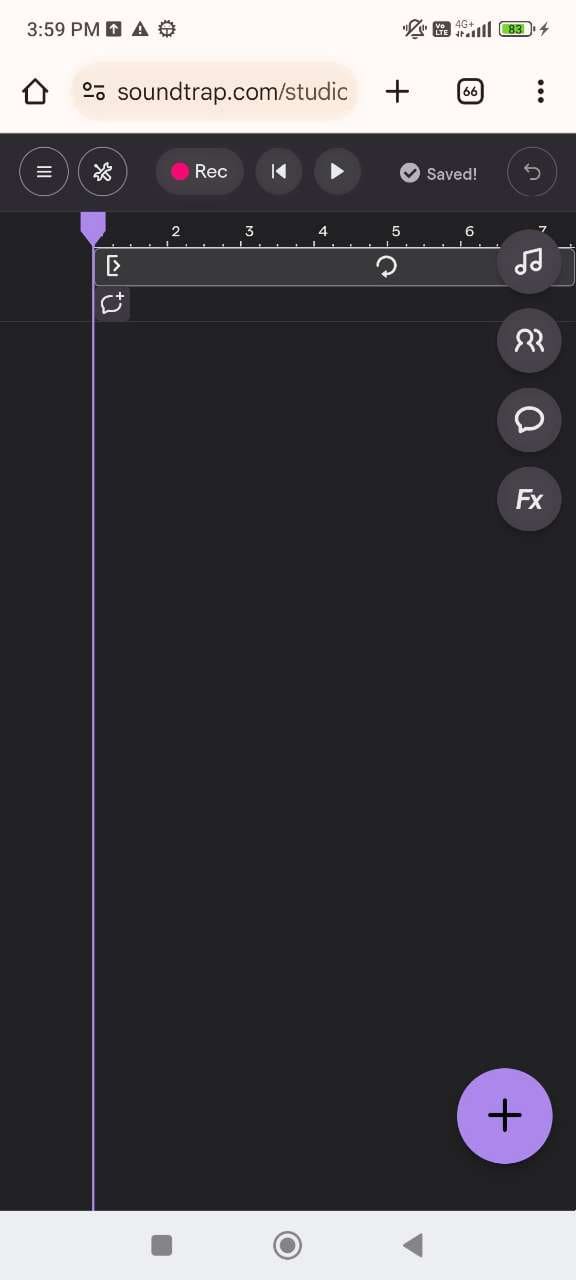
Task: Toggle recording with the Rec button
Action: [x=199, y=171]
